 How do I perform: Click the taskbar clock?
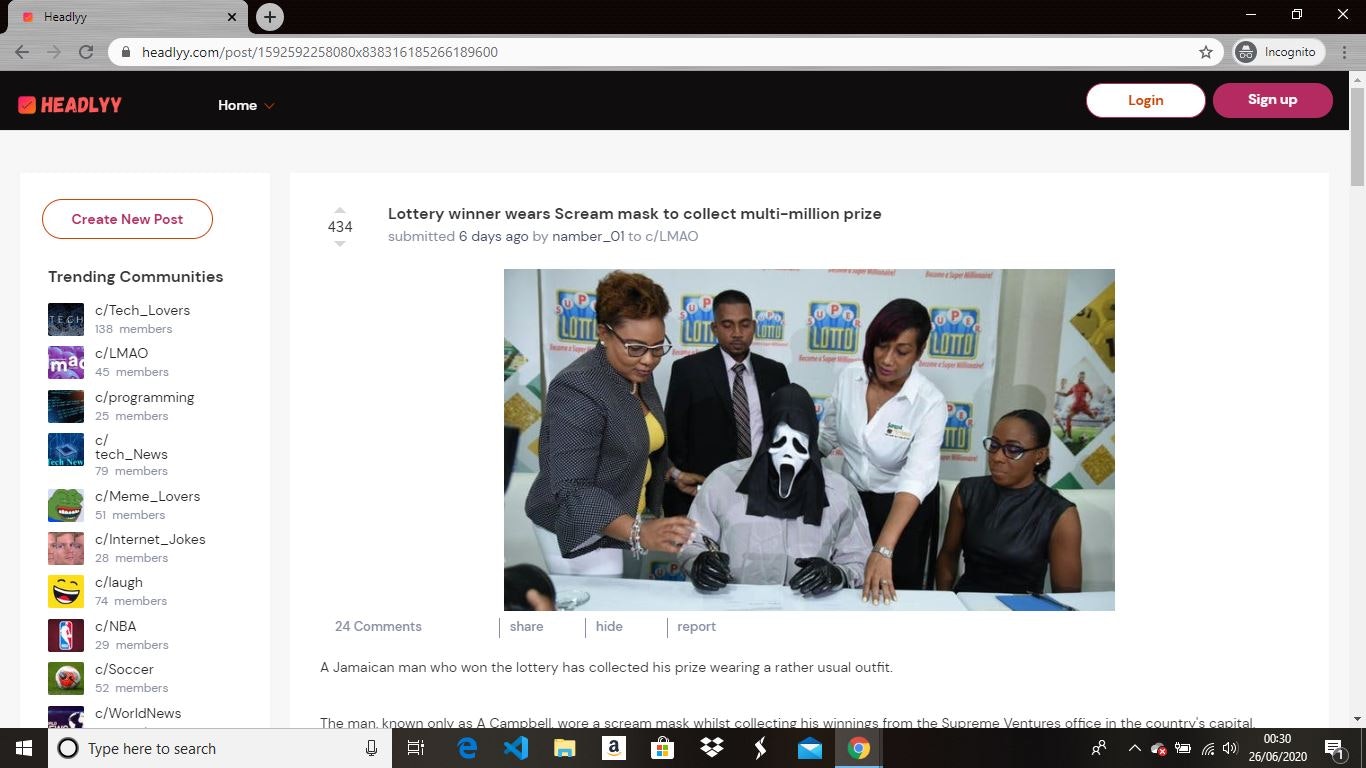click(x=1277, y=748)
